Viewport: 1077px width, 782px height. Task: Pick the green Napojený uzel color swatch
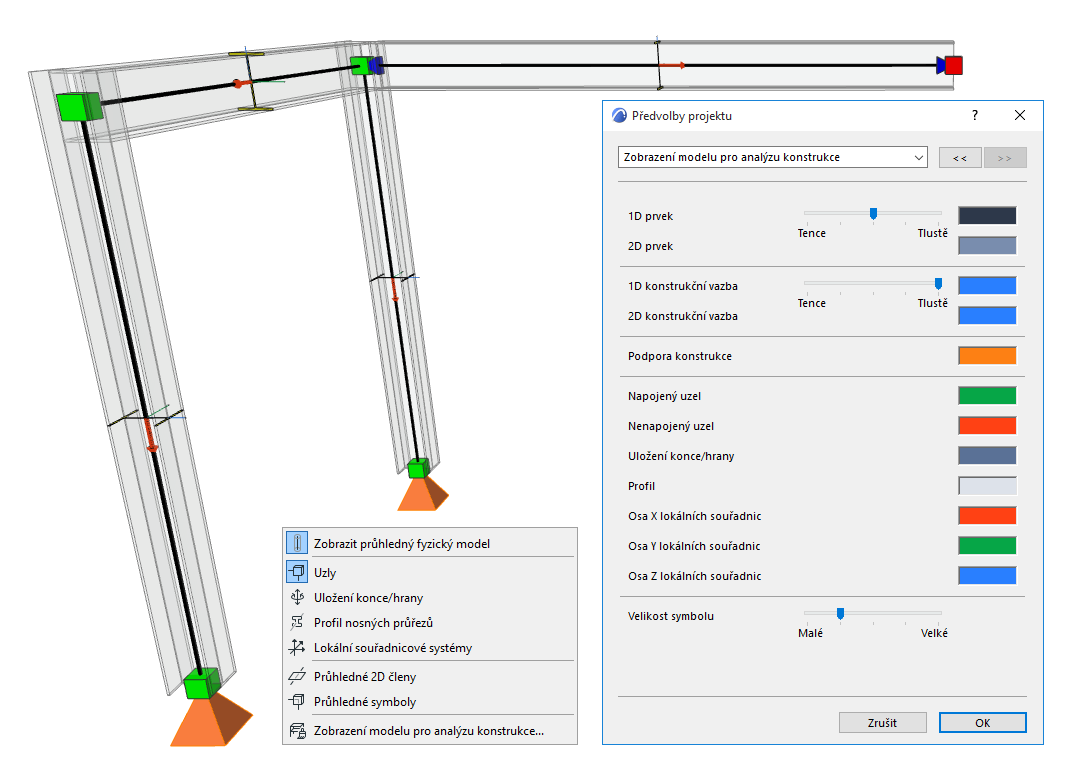[988, 395]
